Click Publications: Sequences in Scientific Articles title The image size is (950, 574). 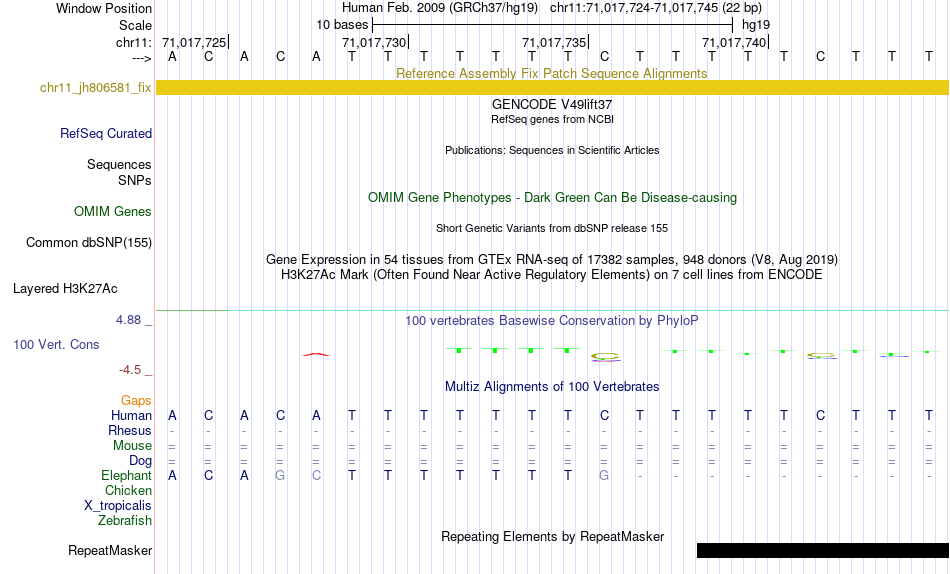pyautogui.click(x=552, y=150)
